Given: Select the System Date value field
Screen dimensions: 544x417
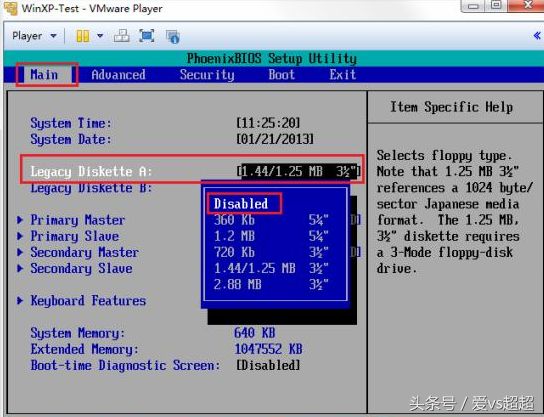Looking at the screenshot, I should (274, 139).
